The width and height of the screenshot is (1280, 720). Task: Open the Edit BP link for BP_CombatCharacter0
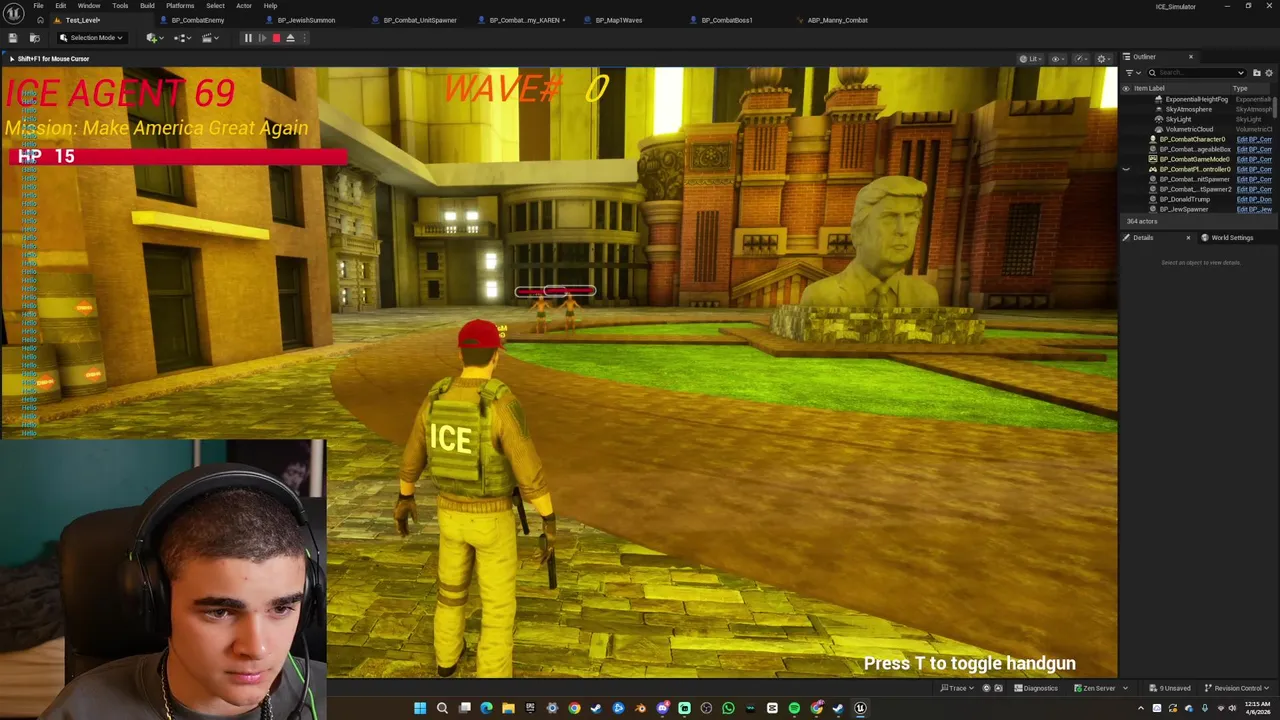coord(1254,139)
